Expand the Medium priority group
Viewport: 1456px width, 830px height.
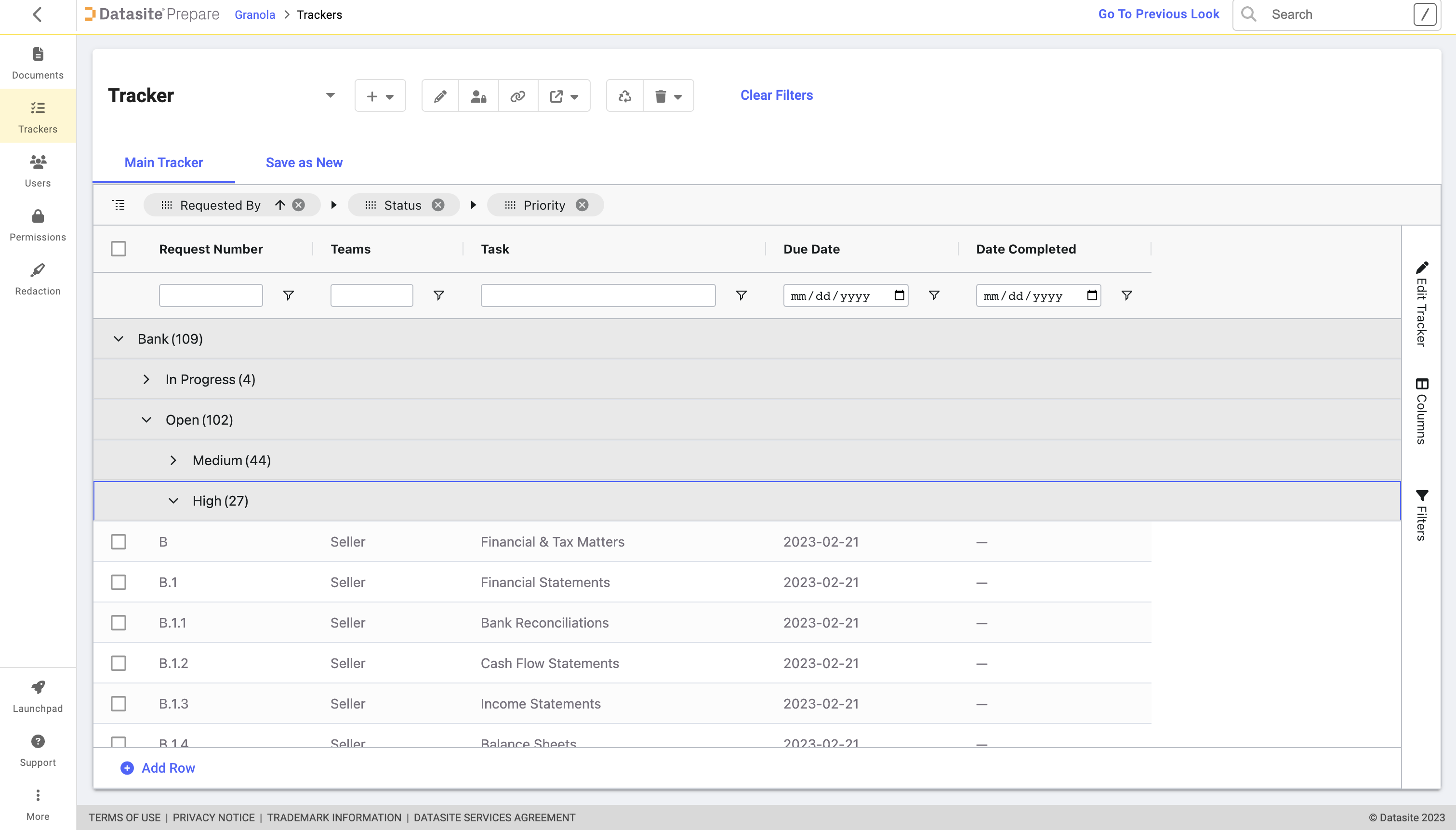[174, 460]
